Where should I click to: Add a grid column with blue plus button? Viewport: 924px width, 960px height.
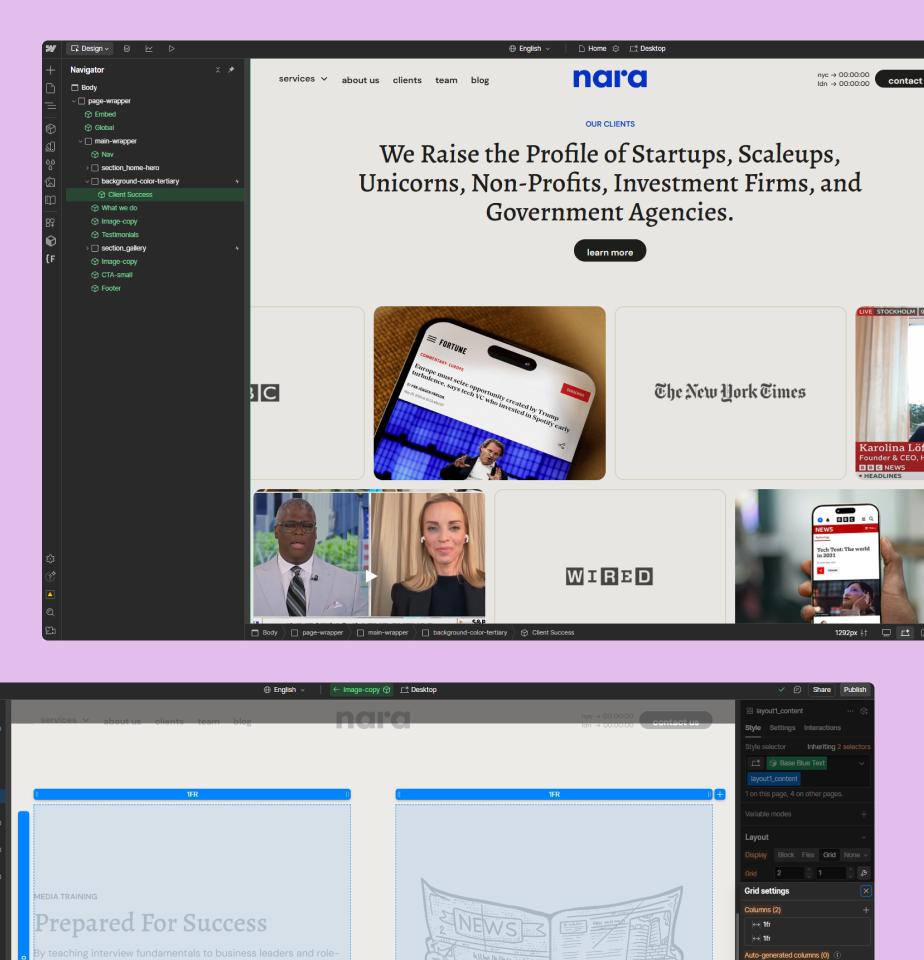[x=720, y=794]
